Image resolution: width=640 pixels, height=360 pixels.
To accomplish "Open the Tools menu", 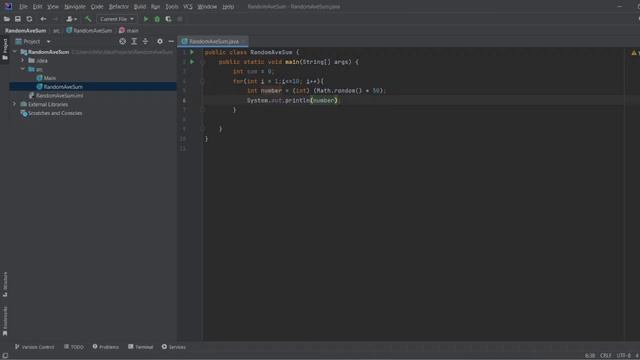I will click(172, 7).
